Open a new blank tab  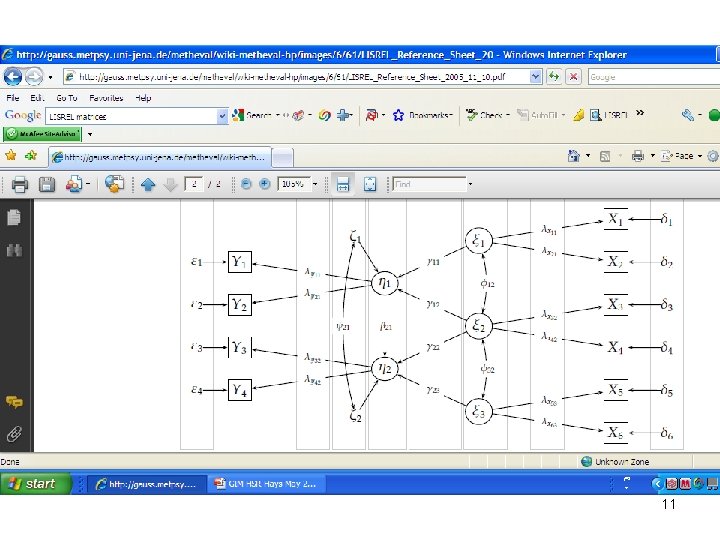(x=283, y=158)
